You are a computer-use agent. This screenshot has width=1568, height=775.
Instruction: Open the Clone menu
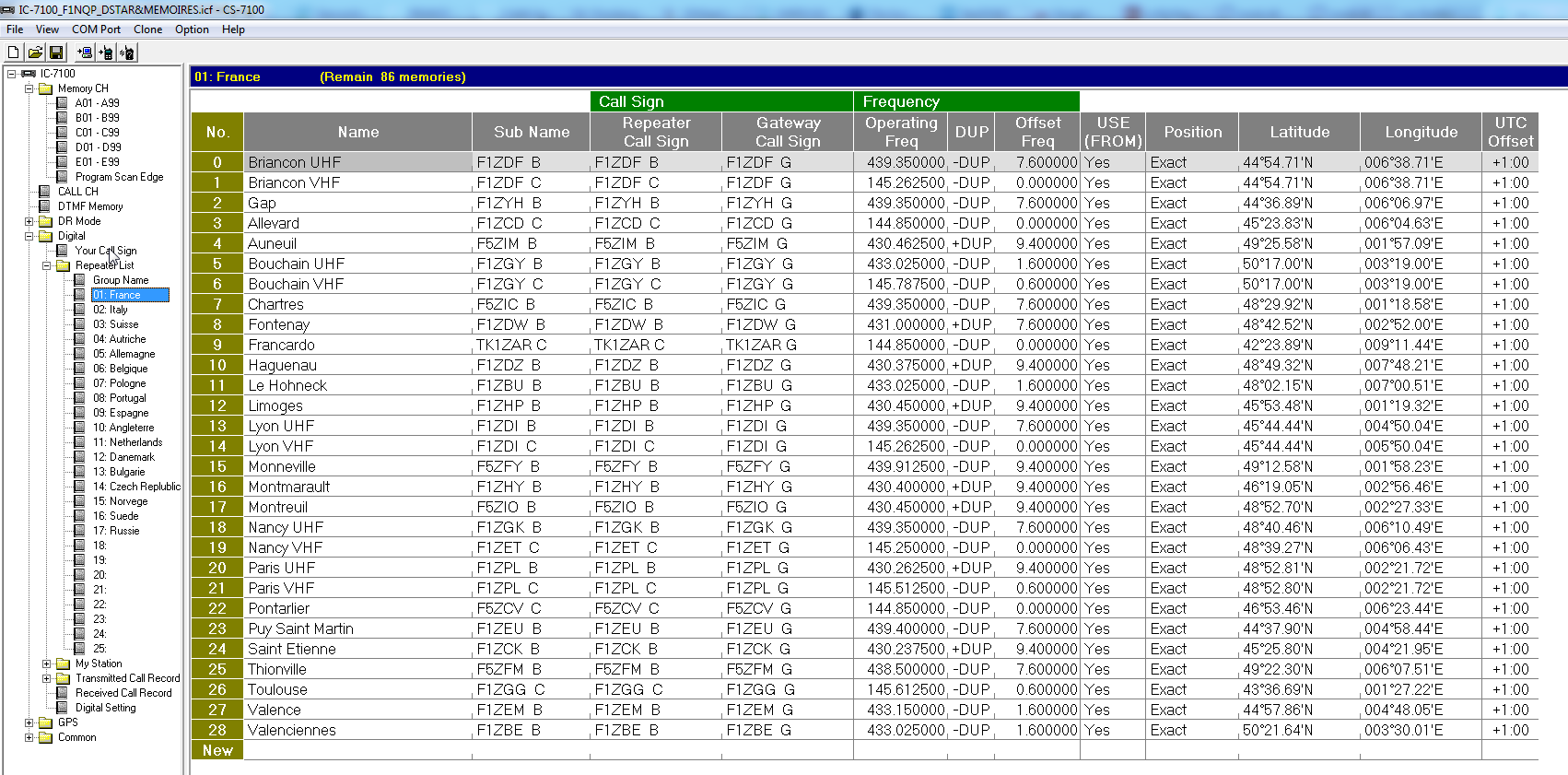point(147,29)
